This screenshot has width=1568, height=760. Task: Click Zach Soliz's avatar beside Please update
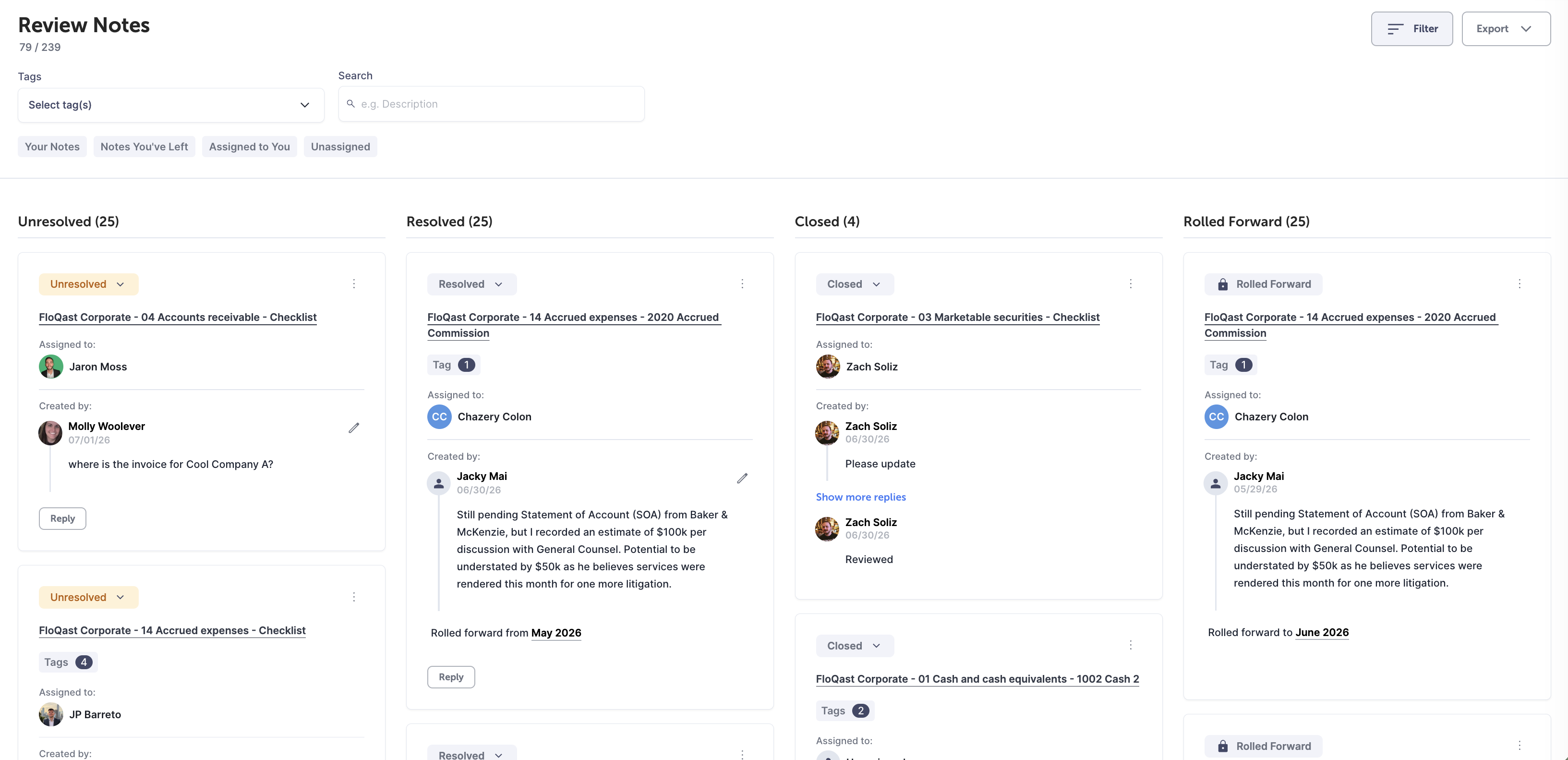[x=827, y=432]
